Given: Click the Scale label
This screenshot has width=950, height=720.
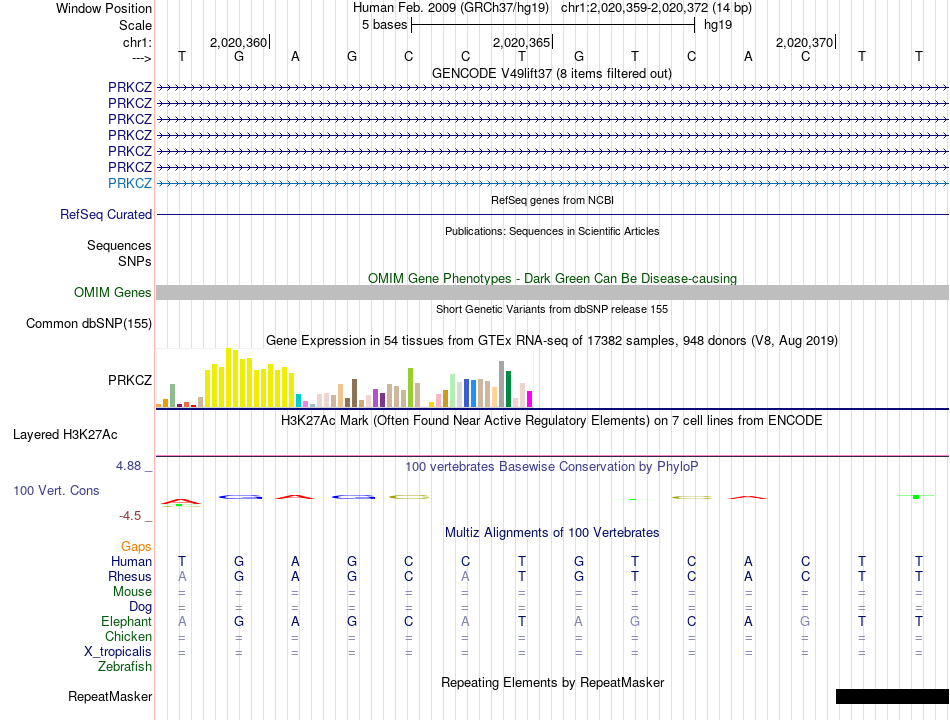Looking at the screenshot, I should [x=135, y=25].
